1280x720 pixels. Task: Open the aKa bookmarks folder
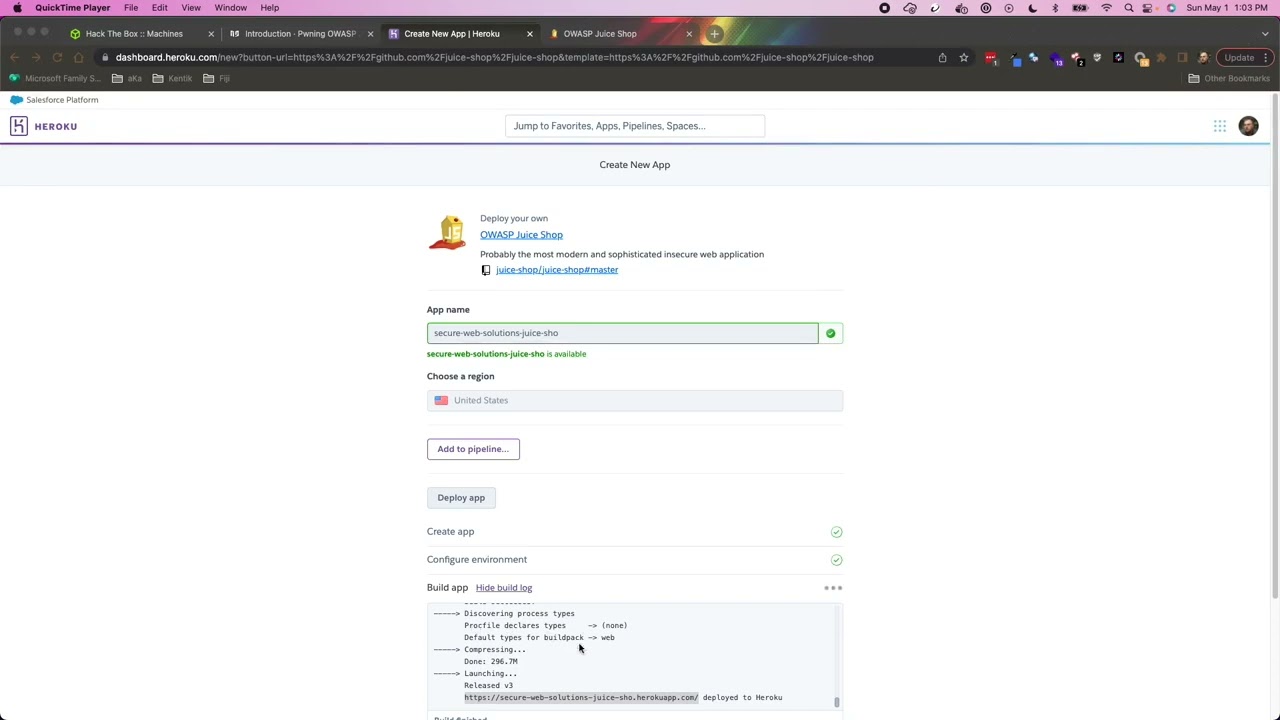pyautogui.click(x=127, y=78)
